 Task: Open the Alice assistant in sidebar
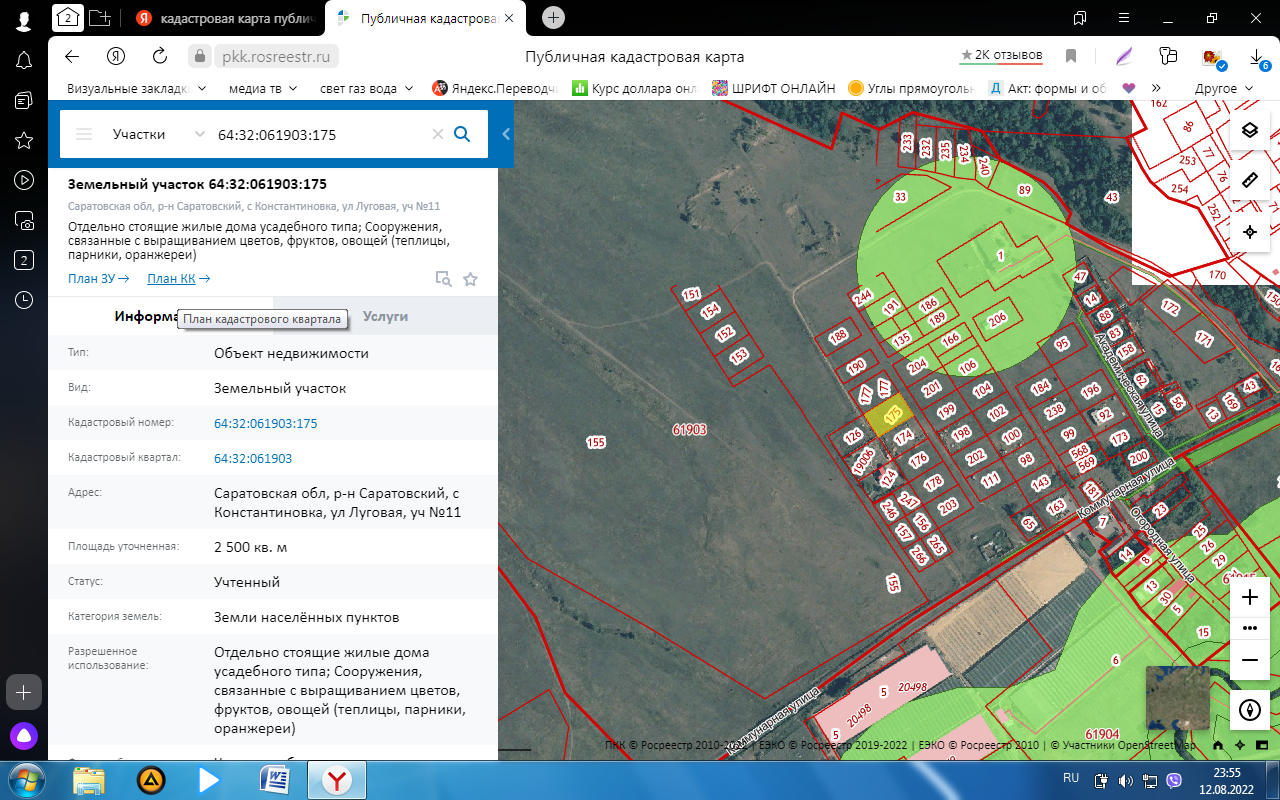[x=24, y=736]
